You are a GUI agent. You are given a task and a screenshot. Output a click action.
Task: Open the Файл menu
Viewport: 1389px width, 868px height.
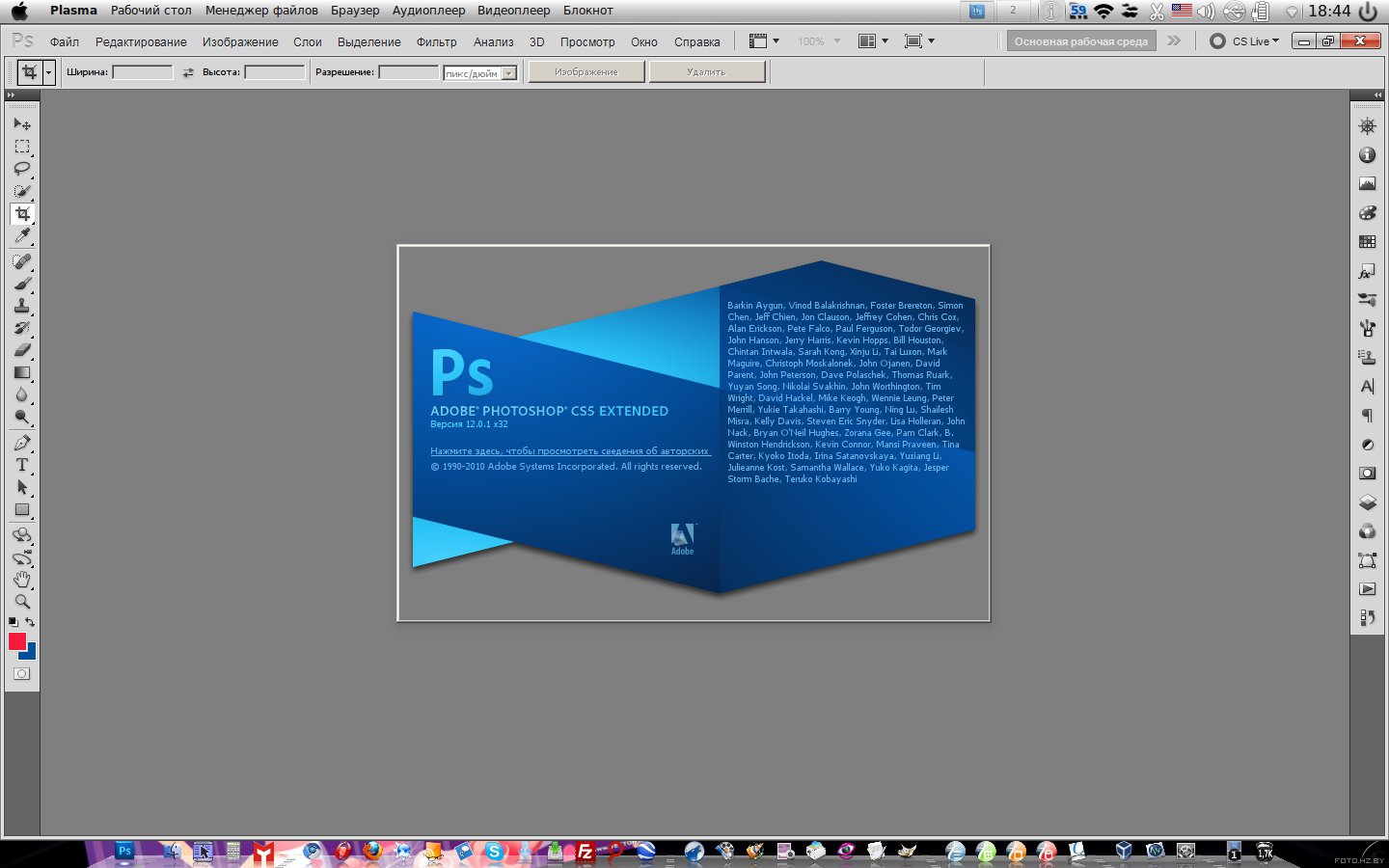point(65,41)
